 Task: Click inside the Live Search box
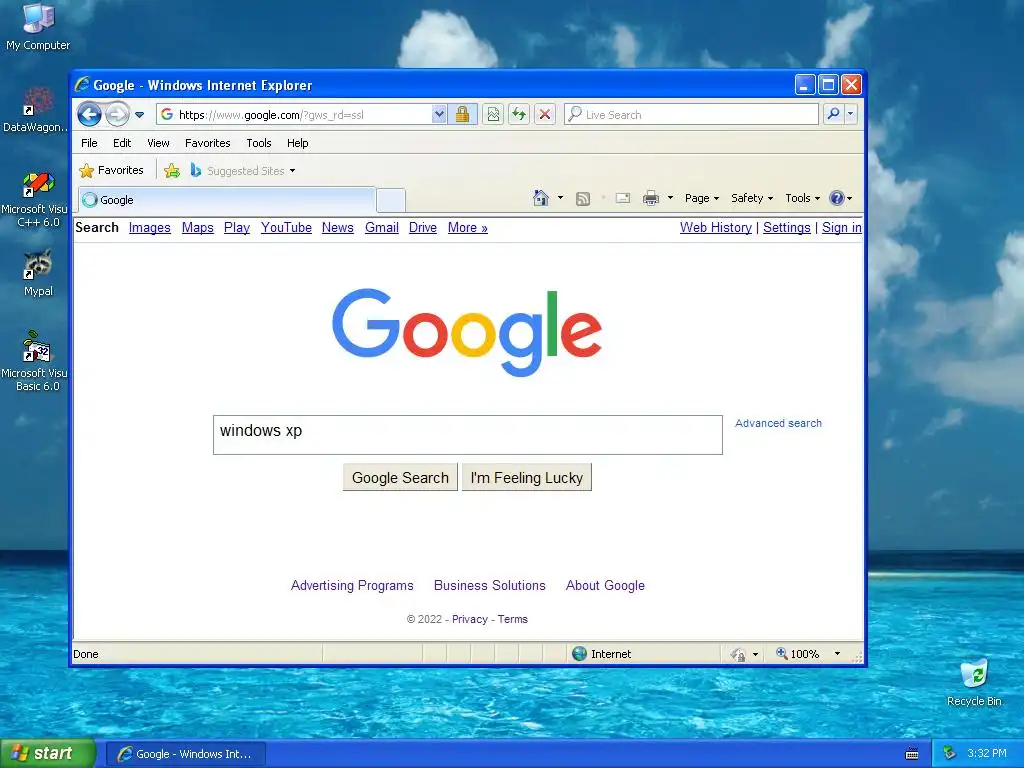691,114
